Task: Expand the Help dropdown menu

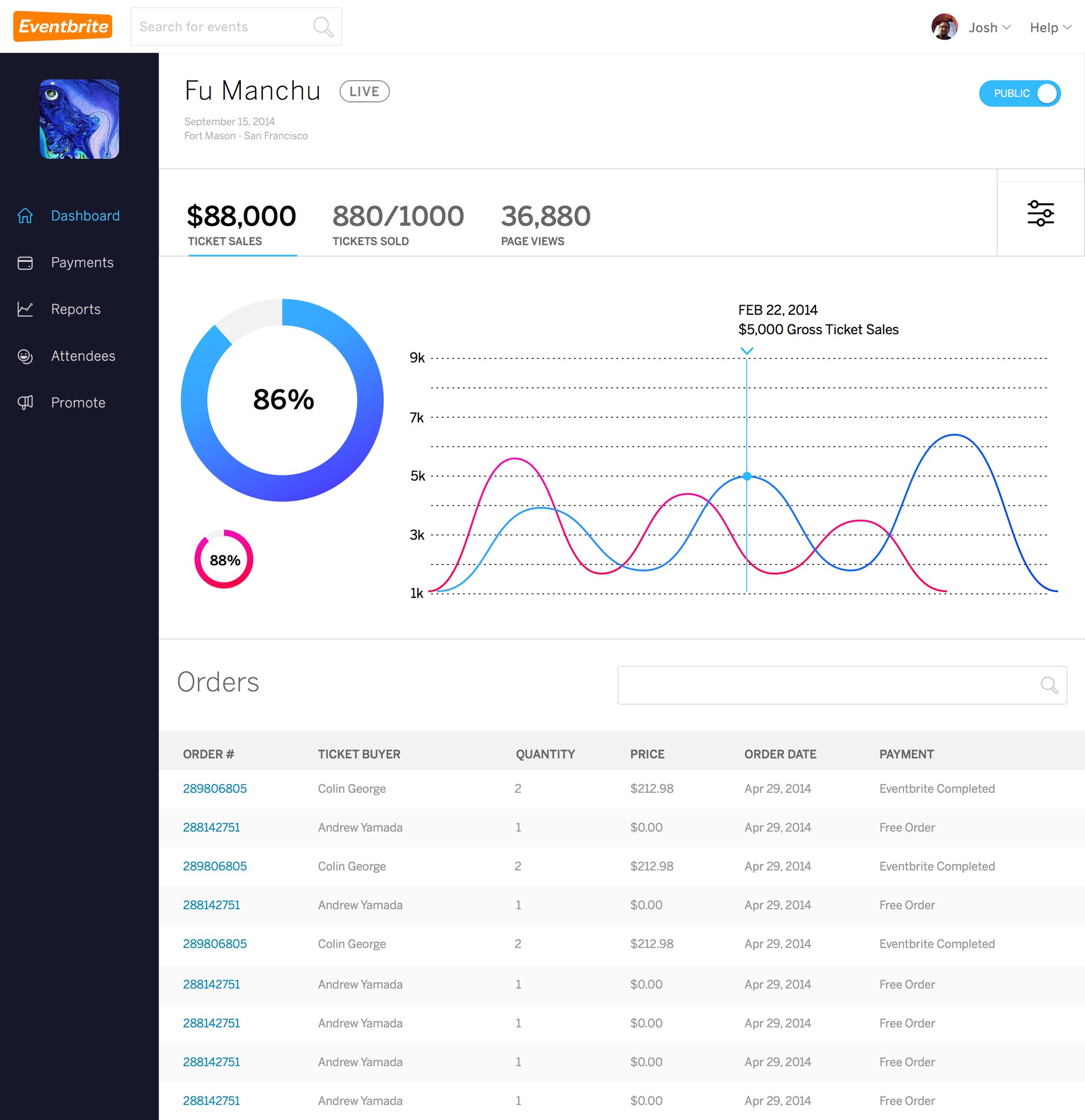Action: (x=1050, y=27)
